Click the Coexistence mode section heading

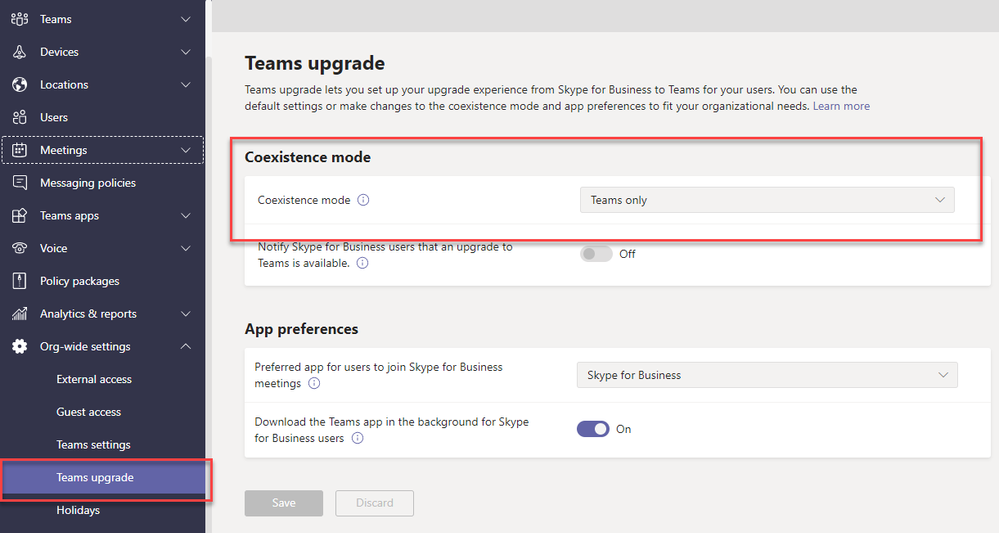[308, 157]
